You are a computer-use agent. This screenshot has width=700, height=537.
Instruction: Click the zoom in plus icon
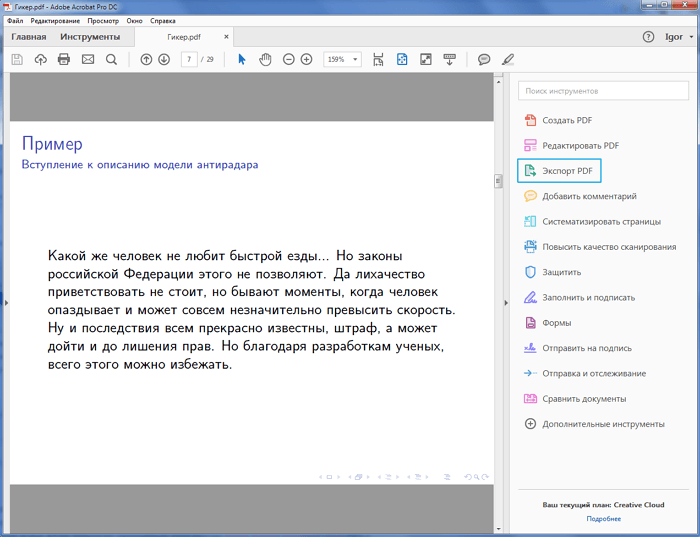(x=306, y=60)
